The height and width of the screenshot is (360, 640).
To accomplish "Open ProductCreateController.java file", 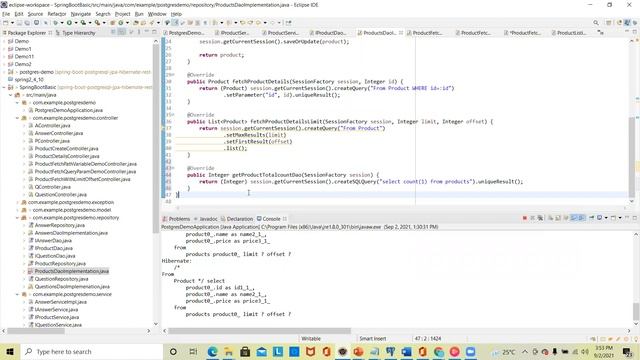I will 63,149.
